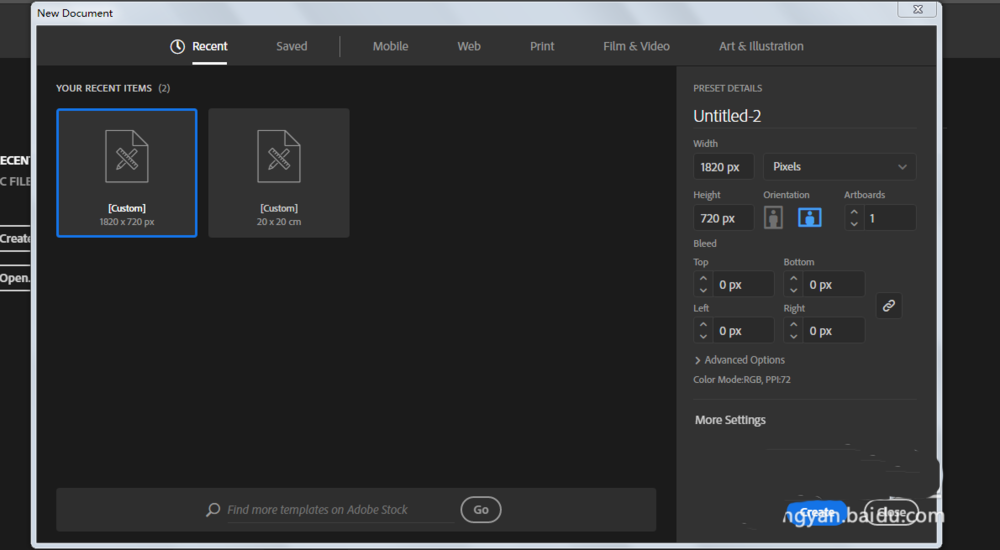Click the Recent clock icon
Image resolution: width=1000 pixels, height=550 pixels.
(x=177, y=46)
